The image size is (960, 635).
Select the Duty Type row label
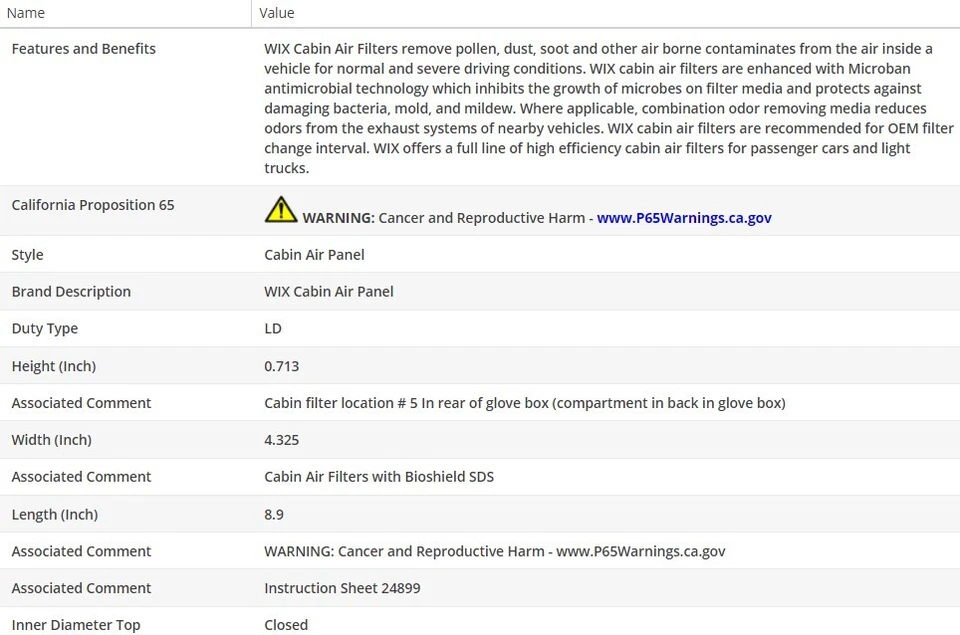point(45,329)
